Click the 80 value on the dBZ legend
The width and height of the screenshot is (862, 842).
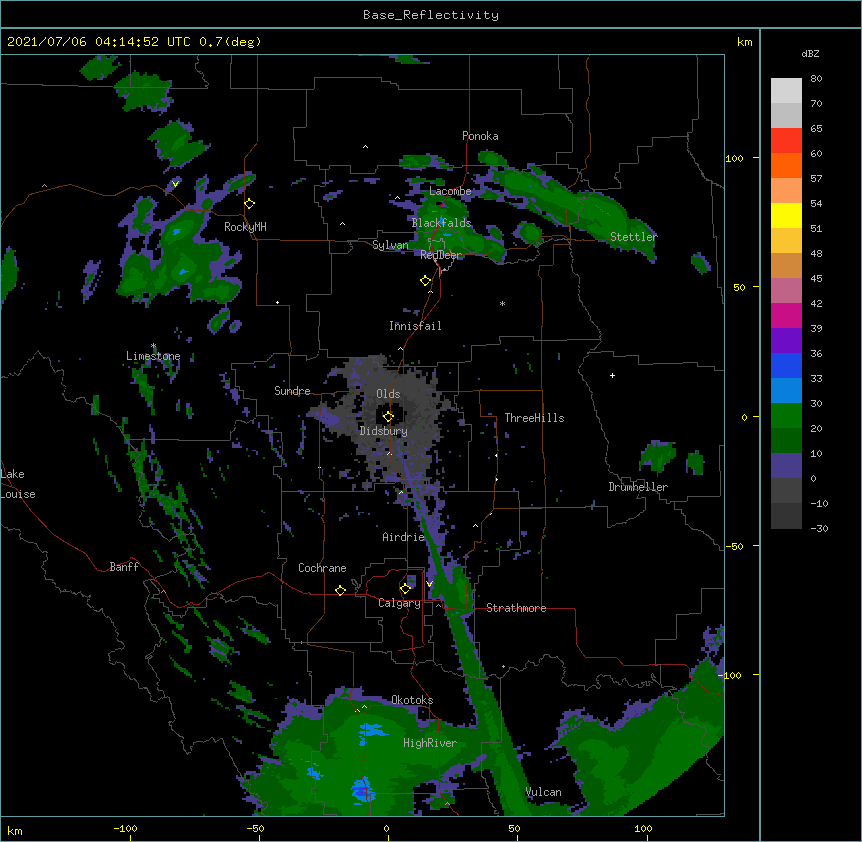tap(816, 79)
